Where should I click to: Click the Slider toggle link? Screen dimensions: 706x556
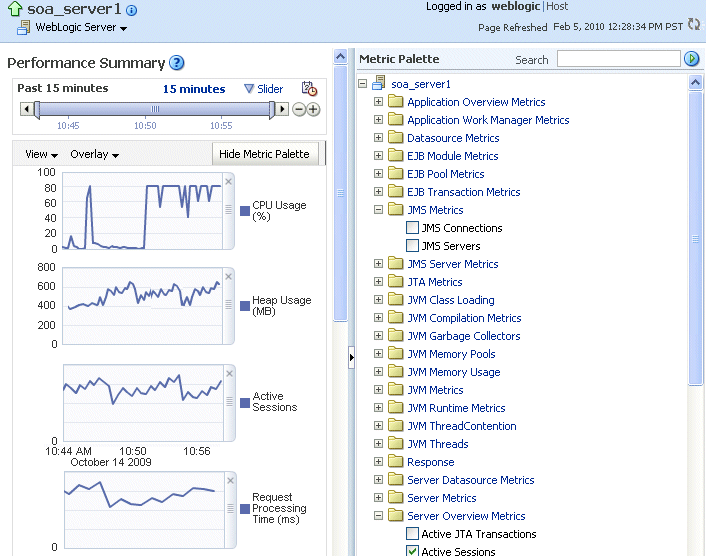click(x=264, y=89)
